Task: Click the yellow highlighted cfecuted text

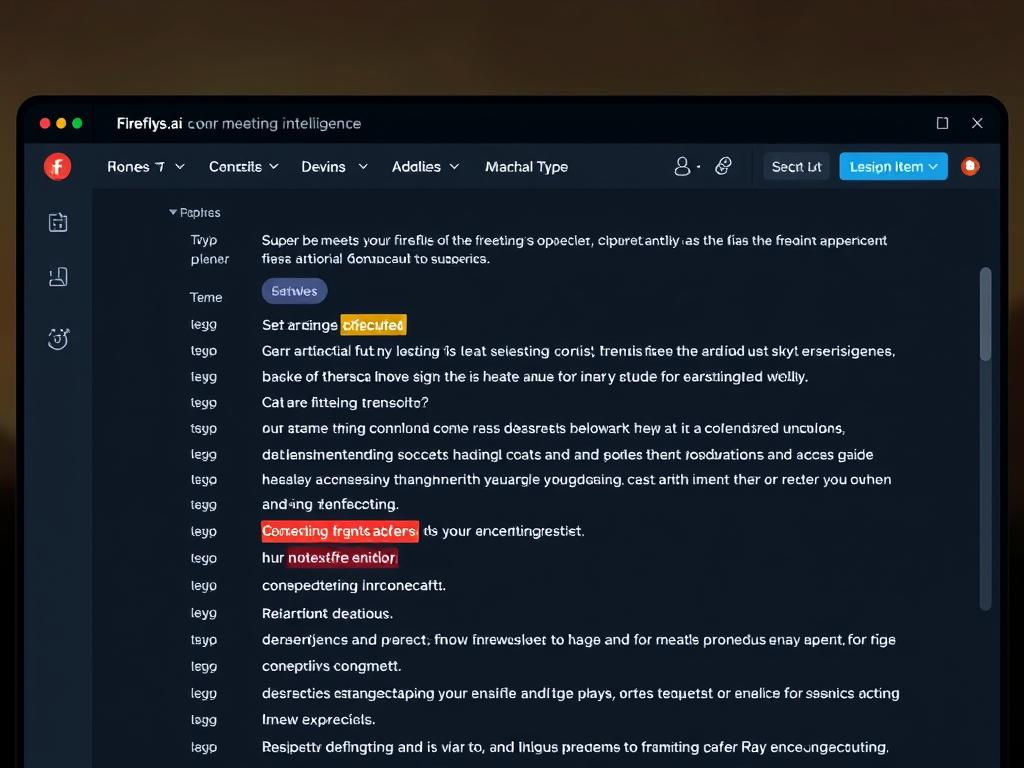Action: (373, 325)
